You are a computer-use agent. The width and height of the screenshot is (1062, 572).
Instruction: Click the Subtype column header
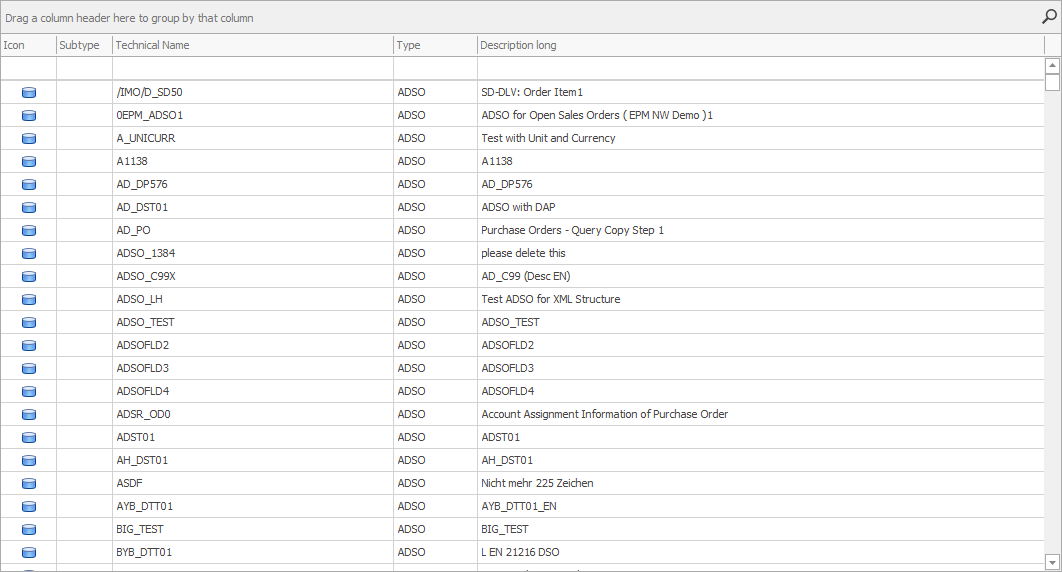(x=84, y=45)
